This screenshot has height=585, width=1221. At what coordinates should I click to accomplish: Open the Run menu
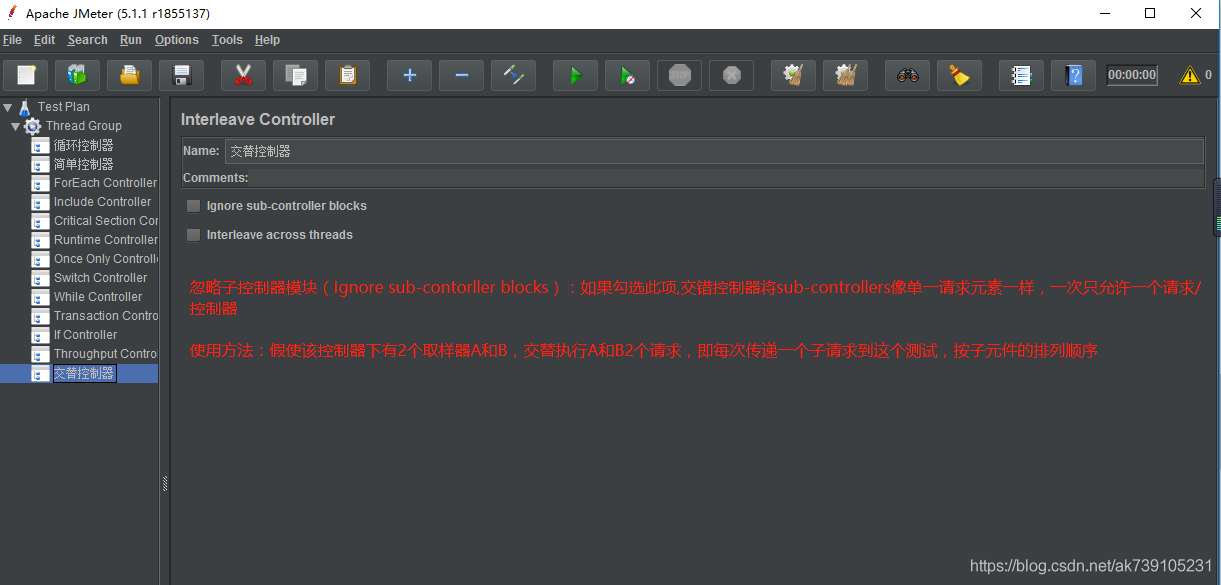point(131,40)
